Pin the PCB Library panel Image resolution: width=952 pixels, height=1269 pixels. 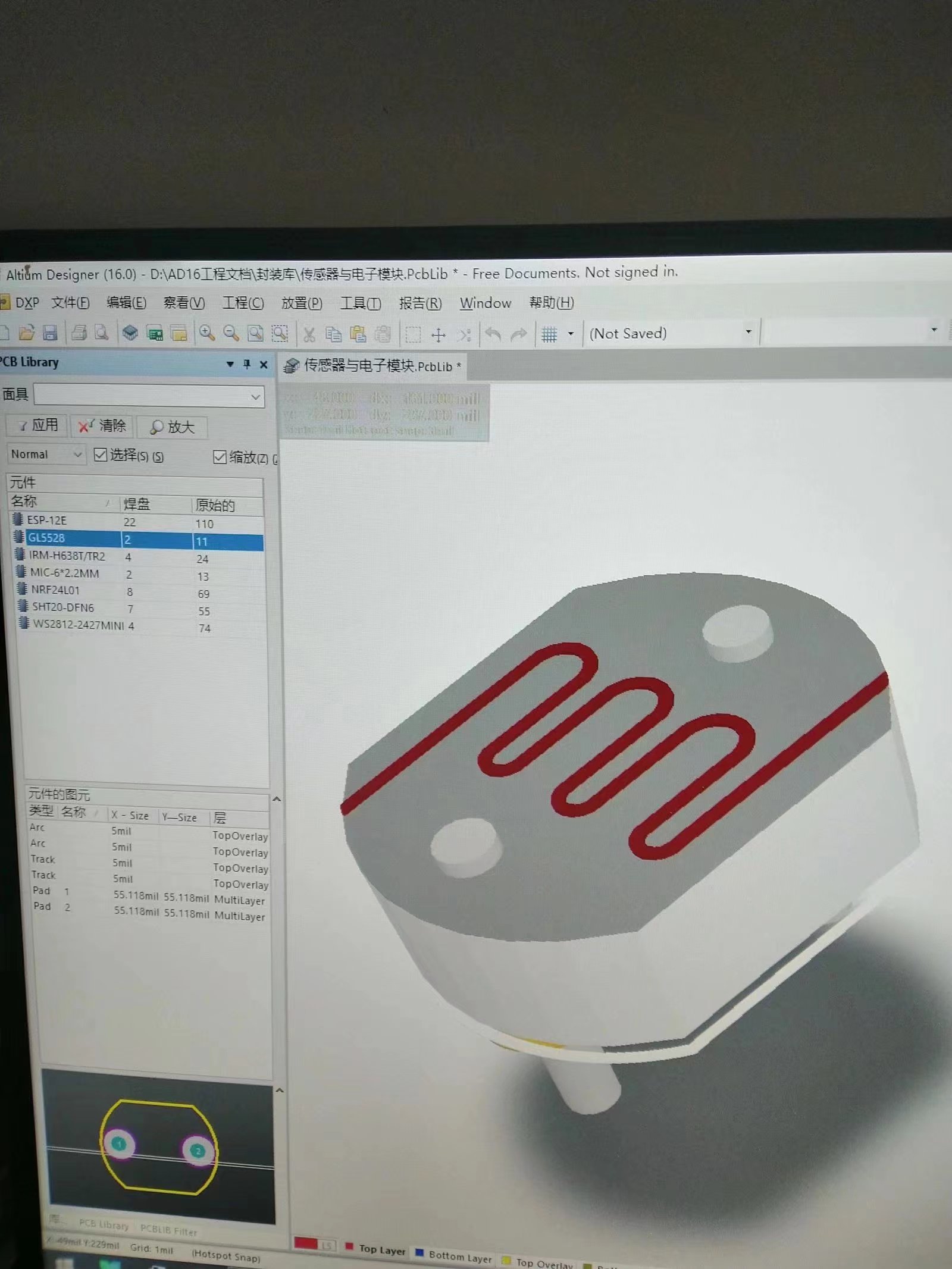coord(246,364)
